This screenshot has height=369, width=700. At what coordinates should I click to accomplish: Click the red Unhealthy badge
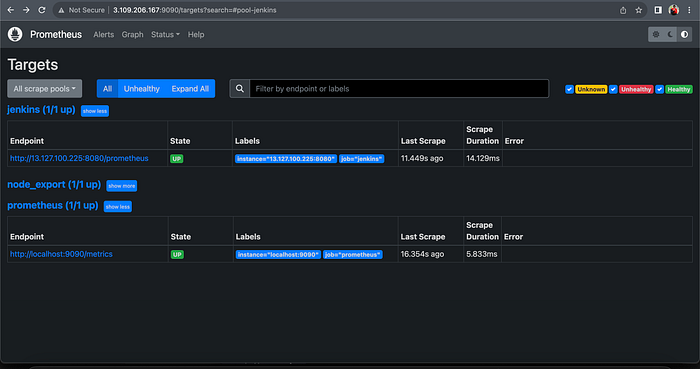[636, 89]
